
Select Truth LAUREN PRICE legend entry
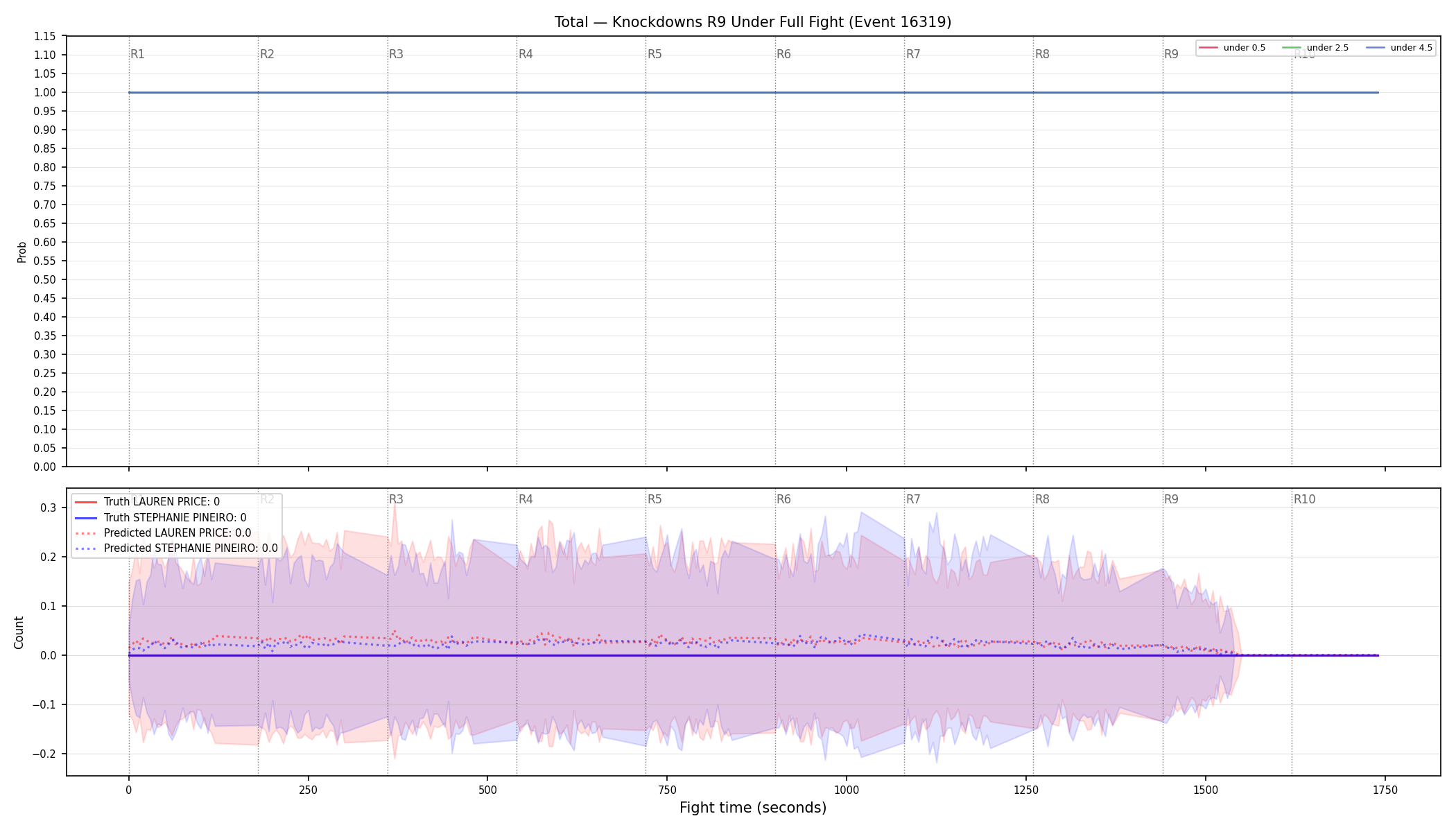[x=147, y=502]
